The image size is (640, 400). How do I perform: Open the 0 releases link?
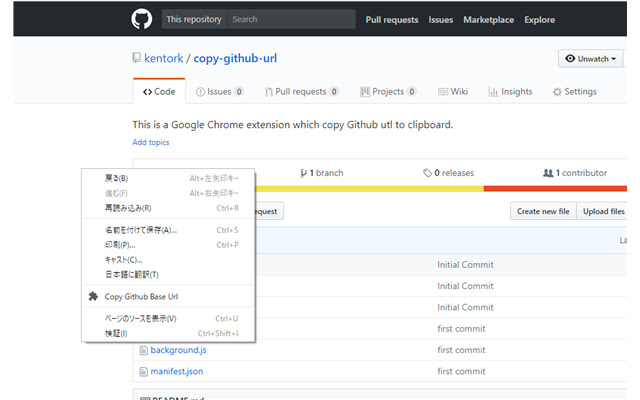[449, 173]
